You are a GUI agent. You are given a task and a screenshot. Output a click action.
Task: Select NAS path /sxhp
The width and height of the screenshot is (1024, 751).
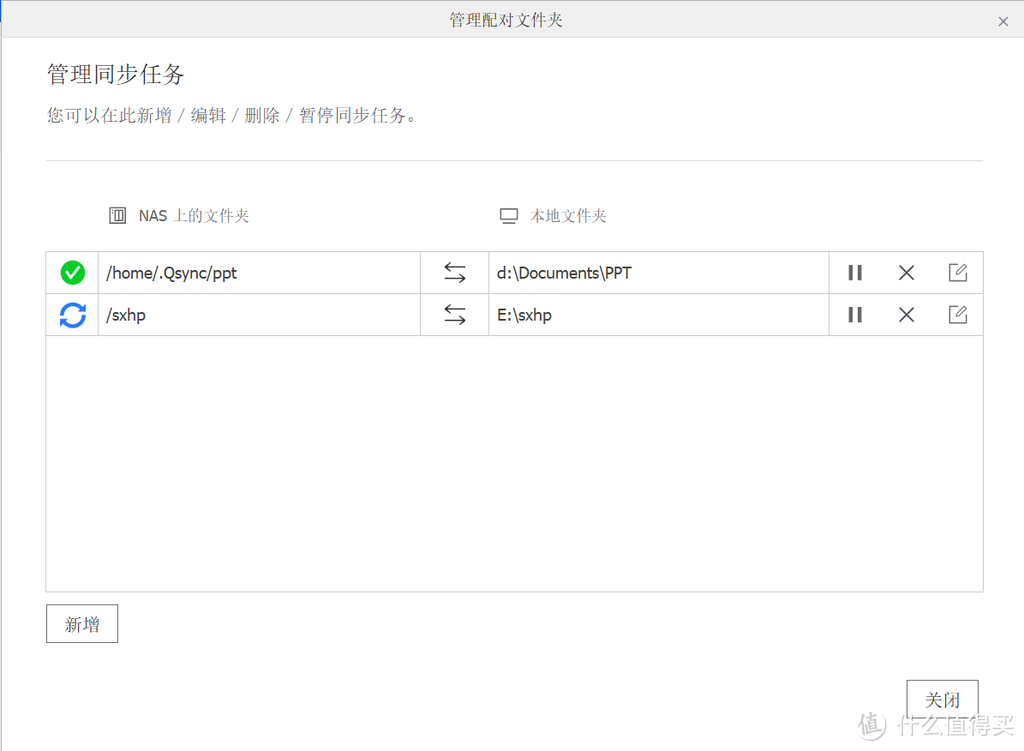tap(259, 315)
